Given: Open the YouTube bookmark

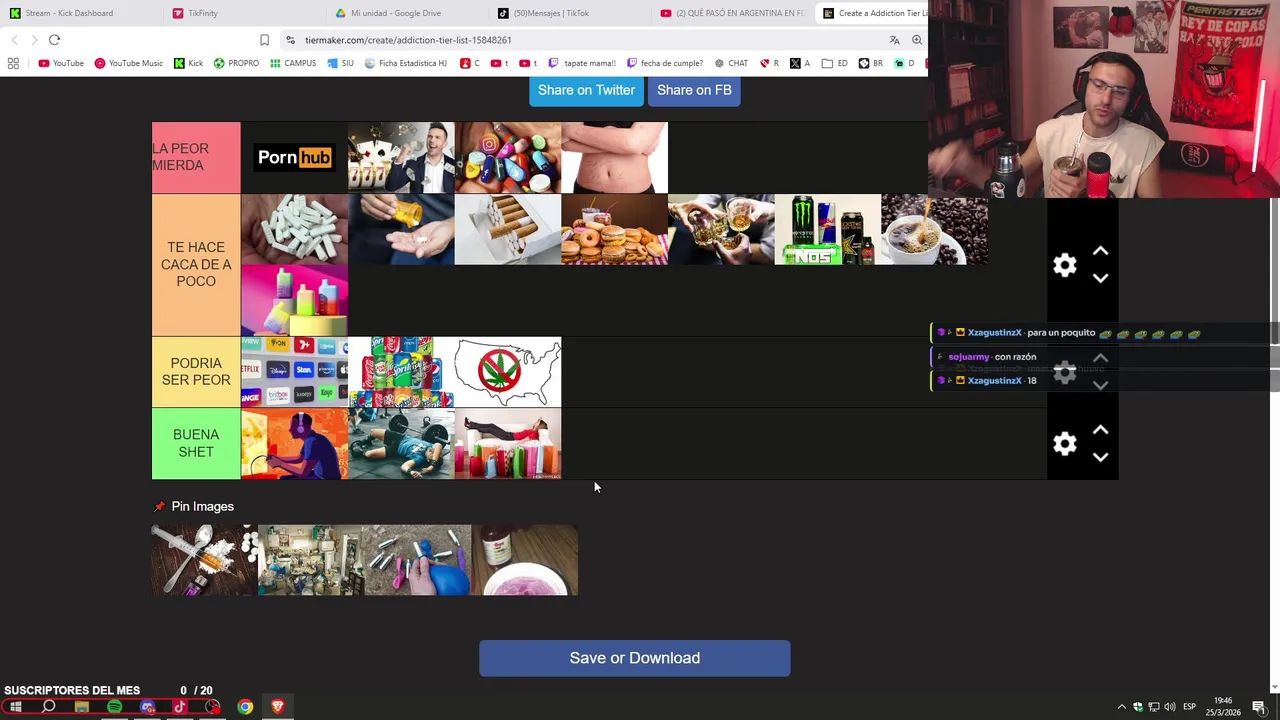Looking at the screenshot, I should (61, 63).
